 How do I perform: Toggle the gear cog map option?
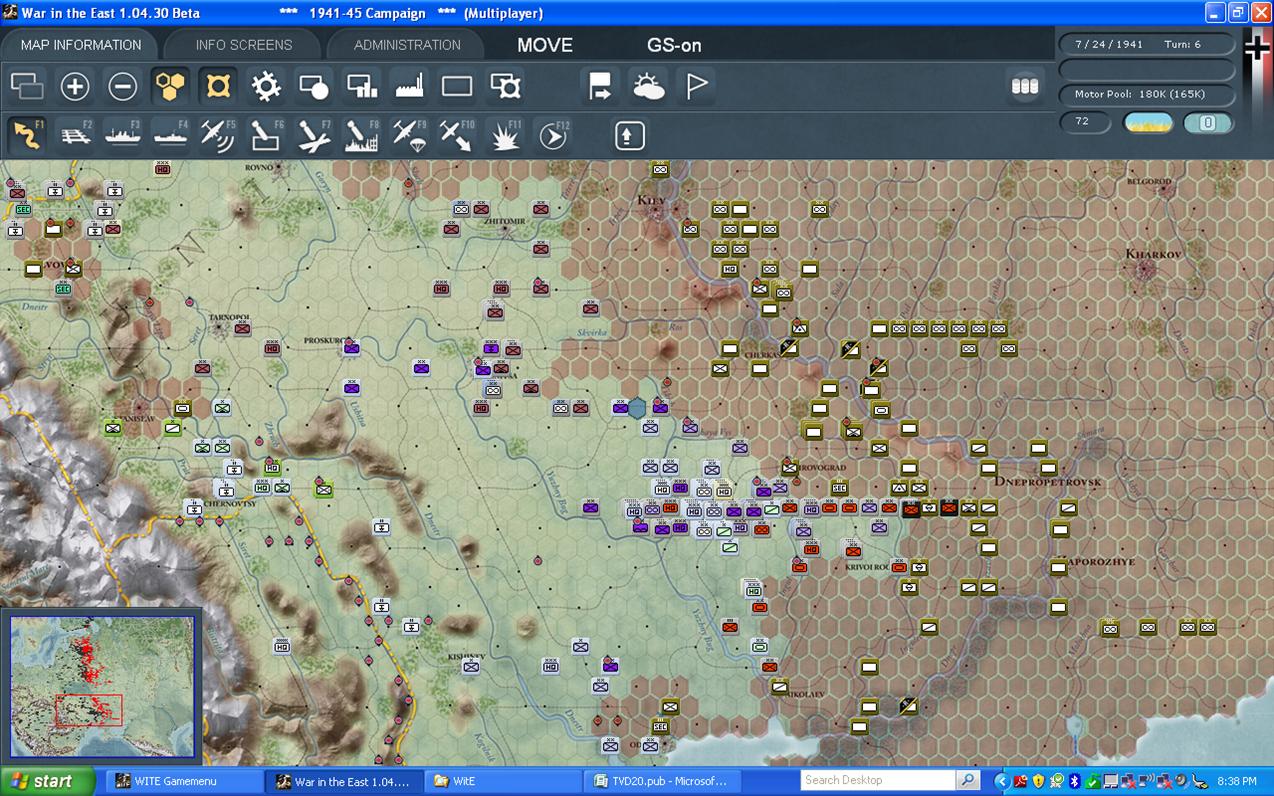click(x=266, y=87)
